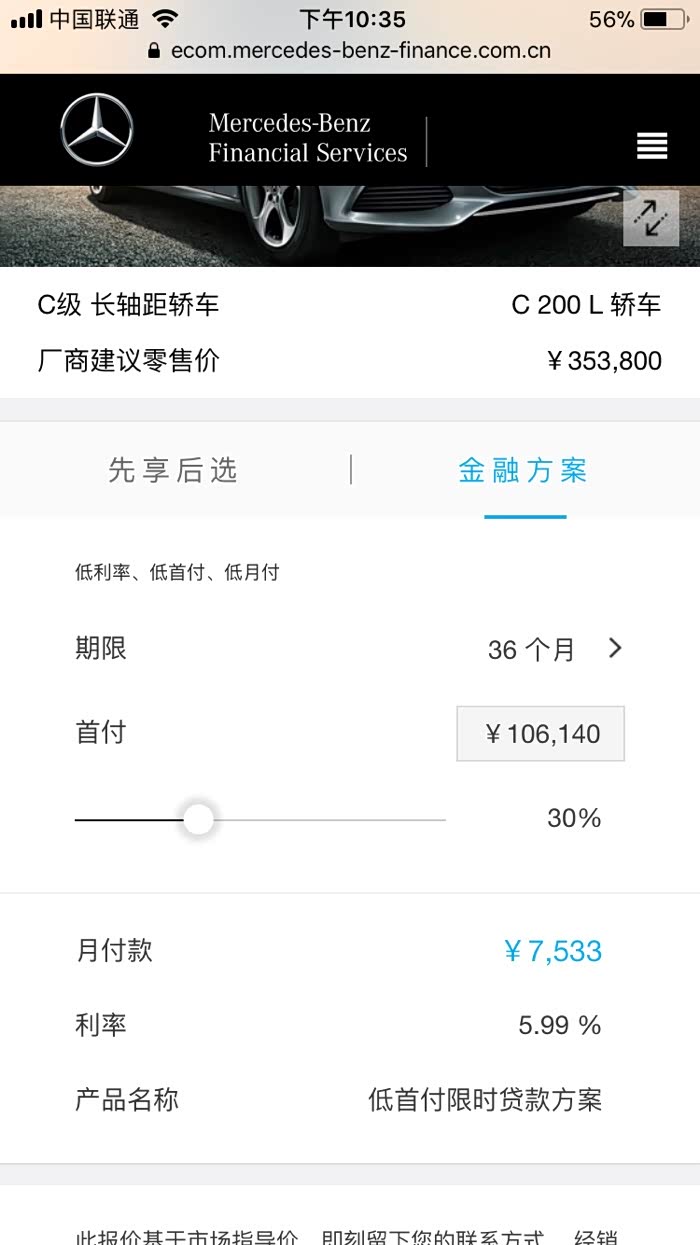Select the 金融方案 tab
The image size is (700, 1245).
click(524, 470)
